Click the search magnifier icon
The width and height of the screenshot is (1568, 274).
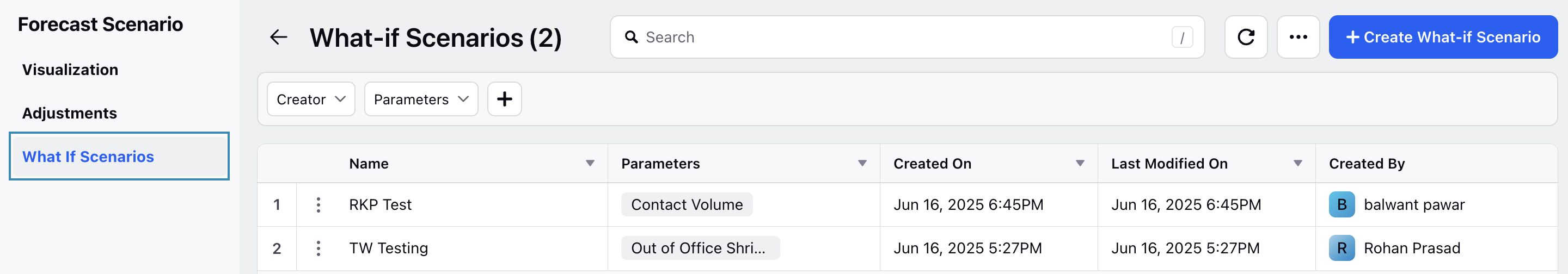click(x=631, y=37)
